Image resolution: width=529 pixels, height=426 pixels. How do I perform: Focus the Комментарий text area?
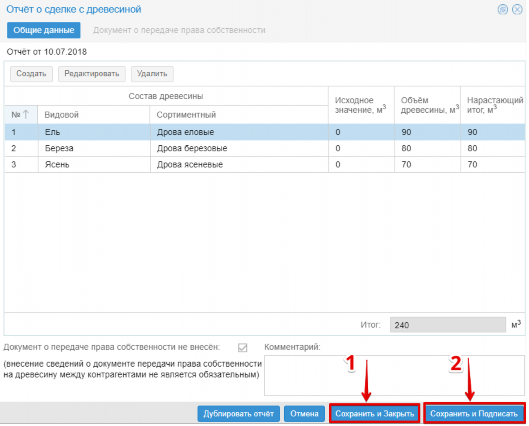394,375
